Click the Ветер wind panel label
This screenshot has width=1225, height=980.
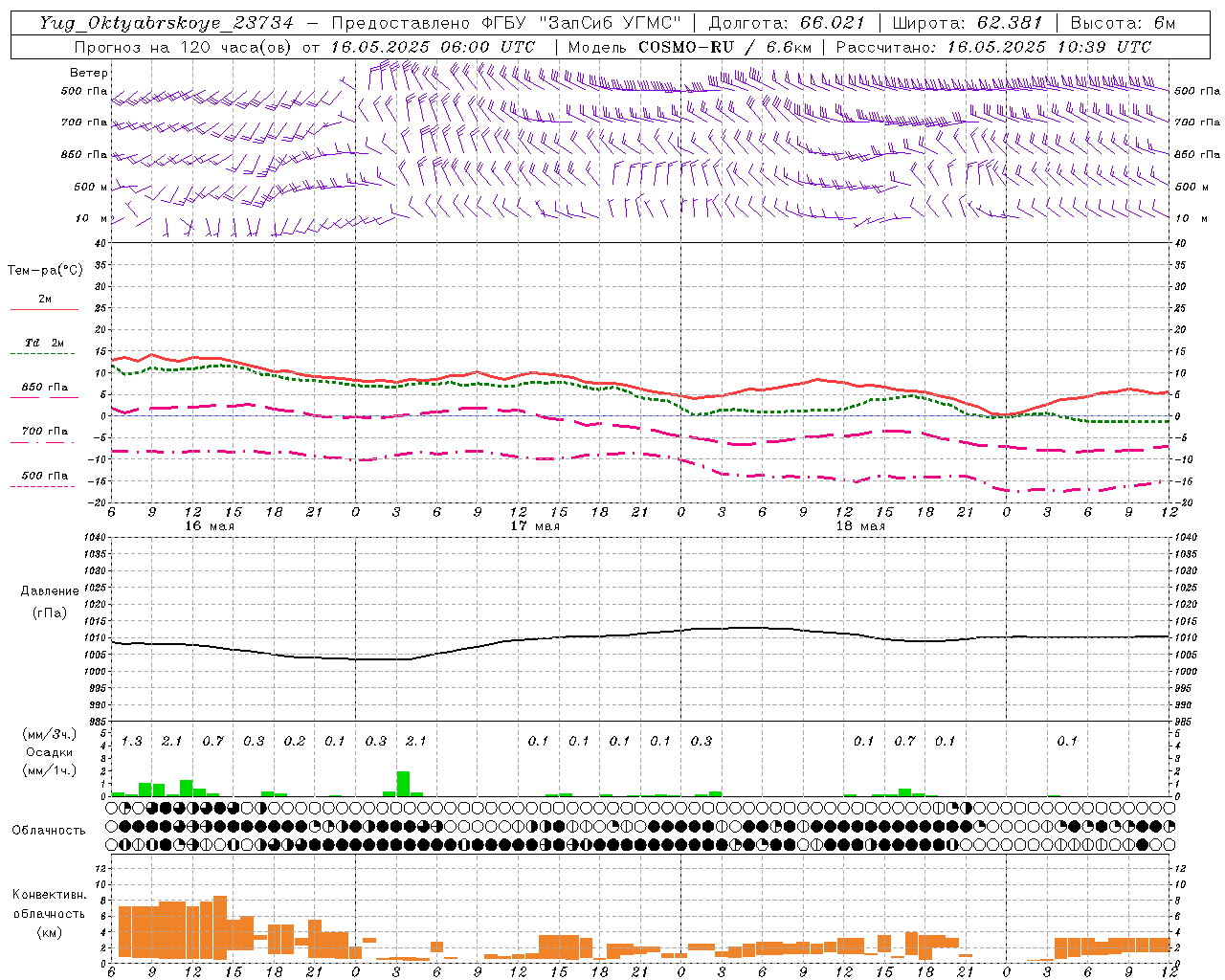click(89, 73)
